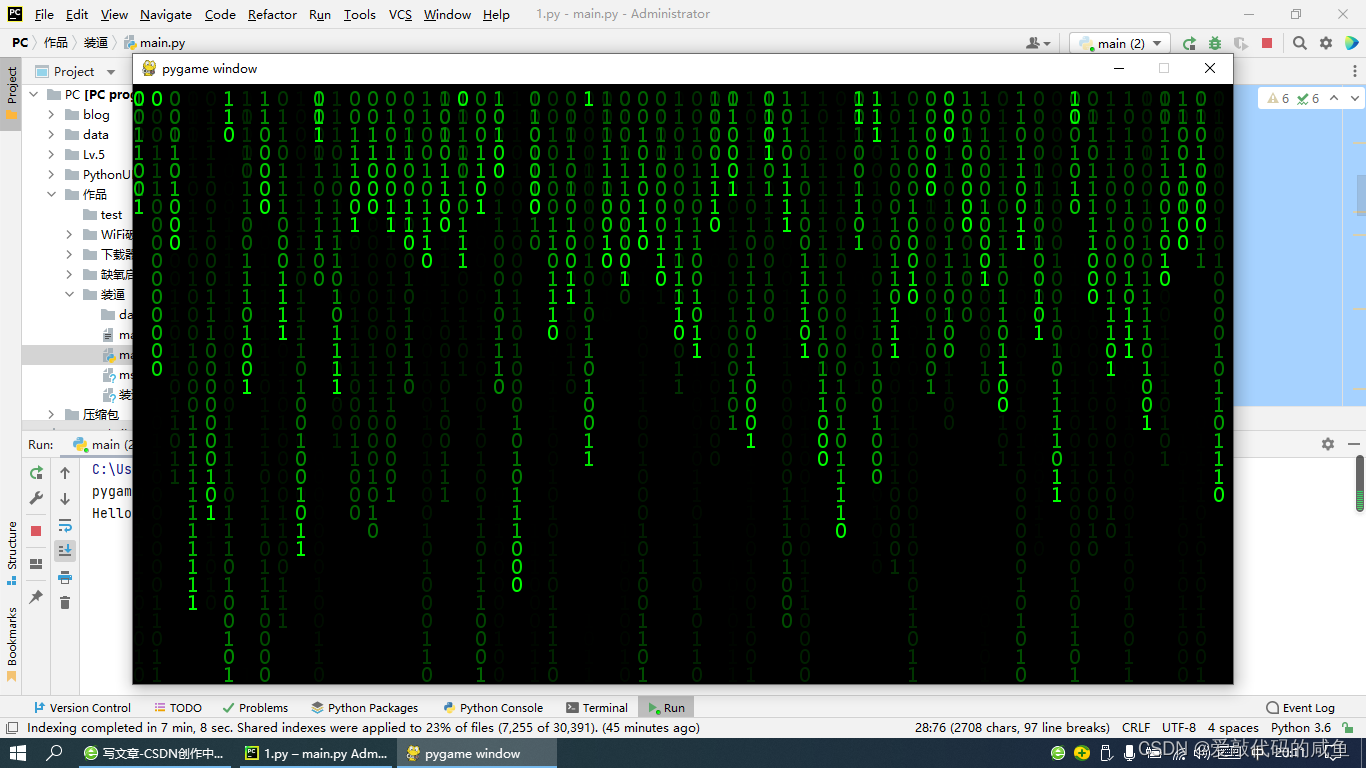Click the 4 spaces indent widget
This screenshot has height=768, width=1366.
click(x=1233, y=728)
